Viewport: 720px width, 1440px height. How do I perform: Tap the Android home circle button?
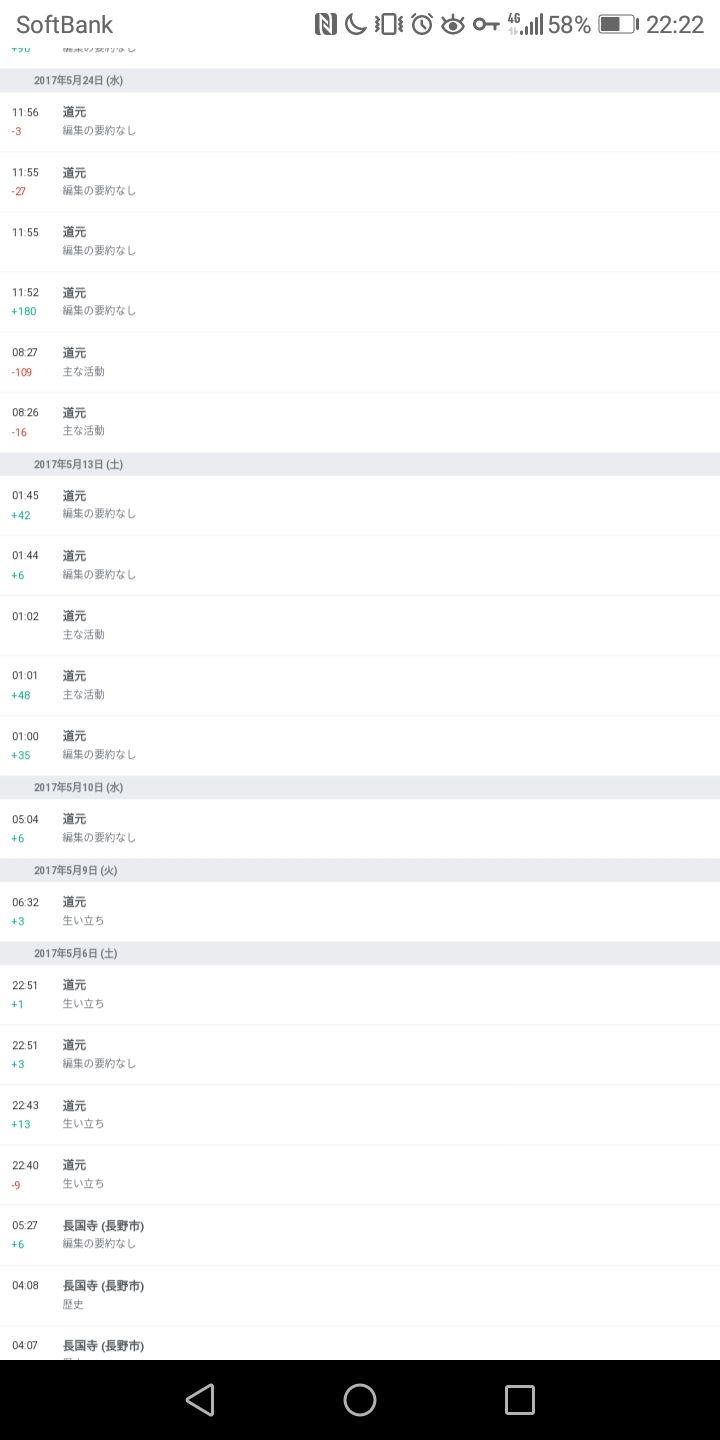(360, 1399)
